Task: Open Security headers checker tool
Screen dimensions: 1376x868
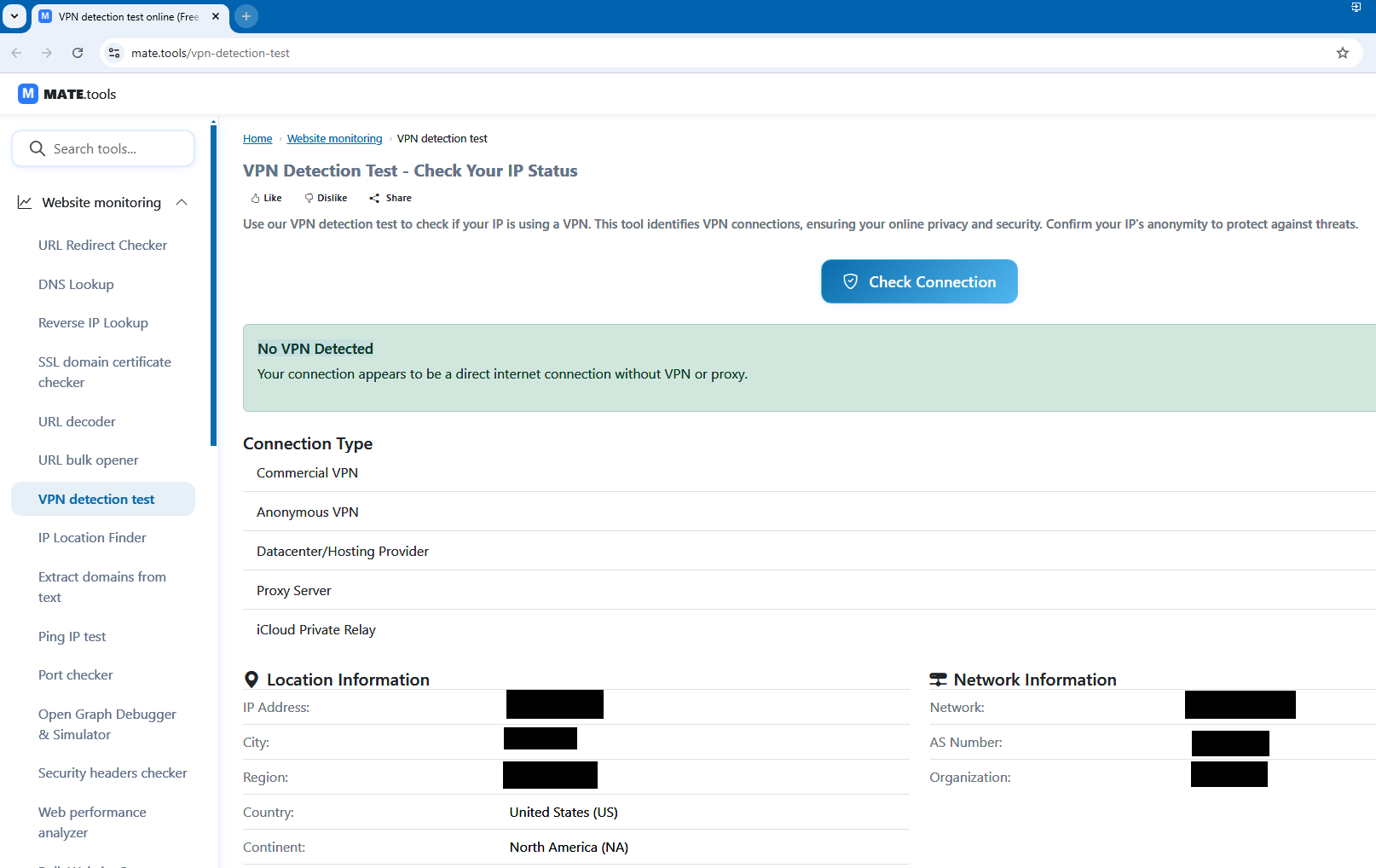Action: pos(113,773)
